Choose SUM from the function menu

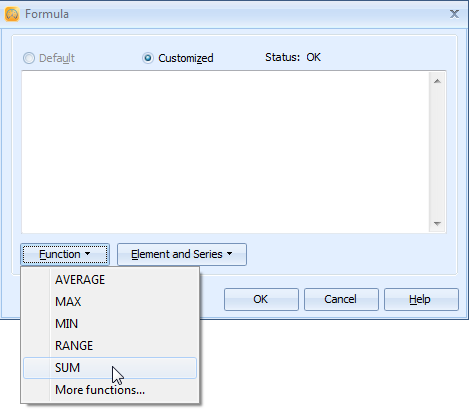tap(110, 368)
